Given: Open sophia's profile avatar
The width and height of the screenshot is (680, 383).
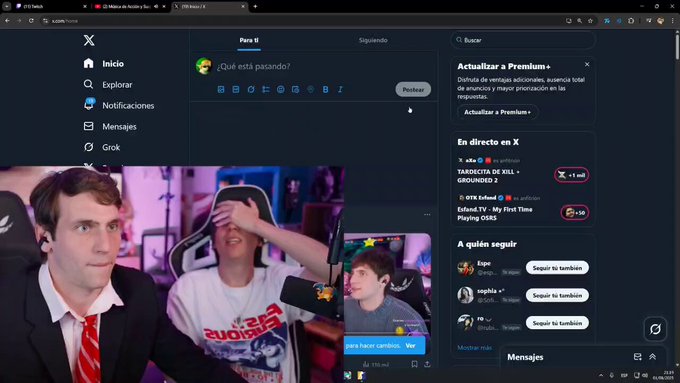Looking at the screenshot, I should point(465,295).
